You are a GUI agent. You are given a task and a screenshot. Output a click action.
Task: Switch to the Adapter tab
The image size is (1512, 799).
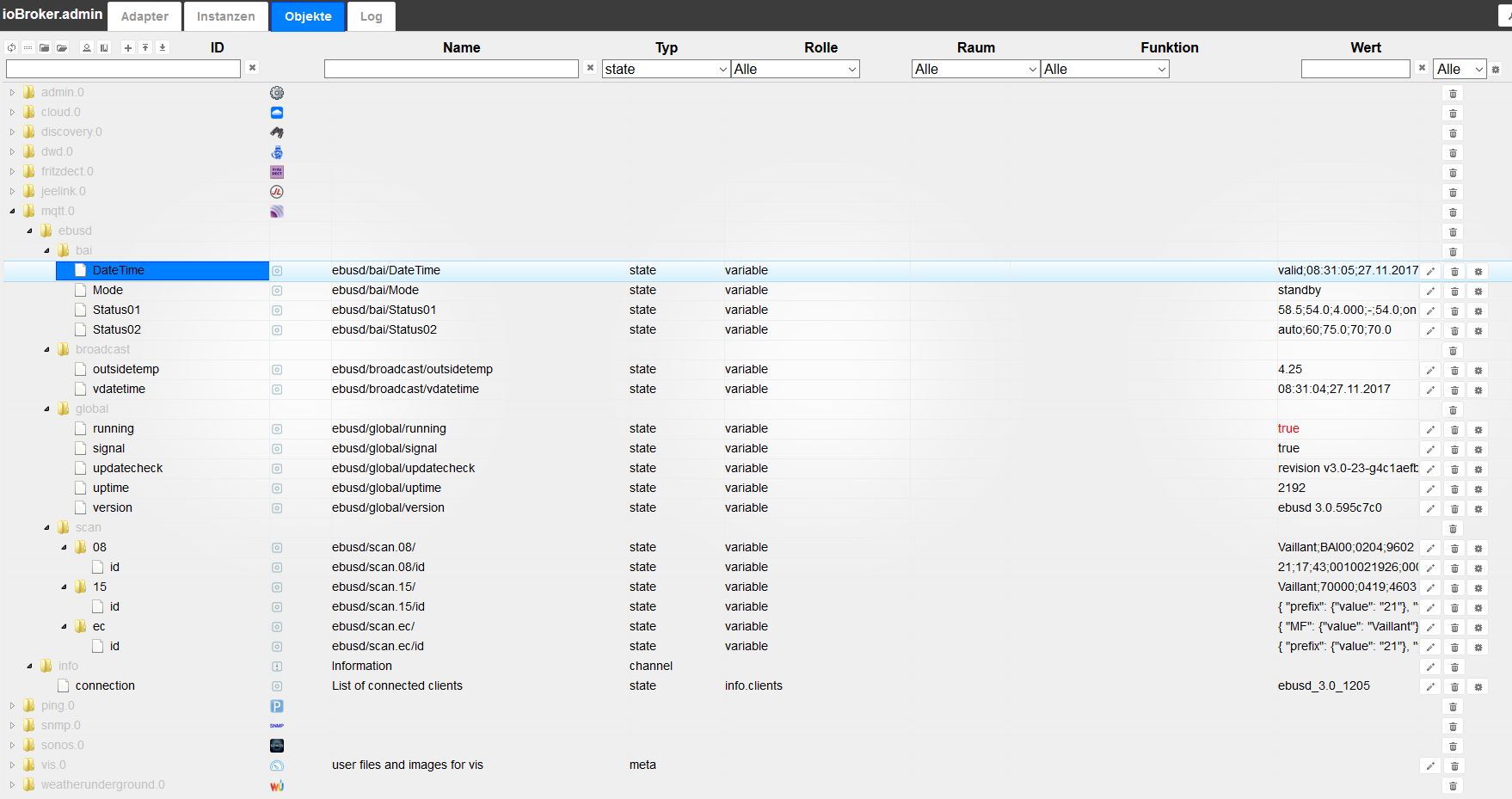(x=144, y=16)
